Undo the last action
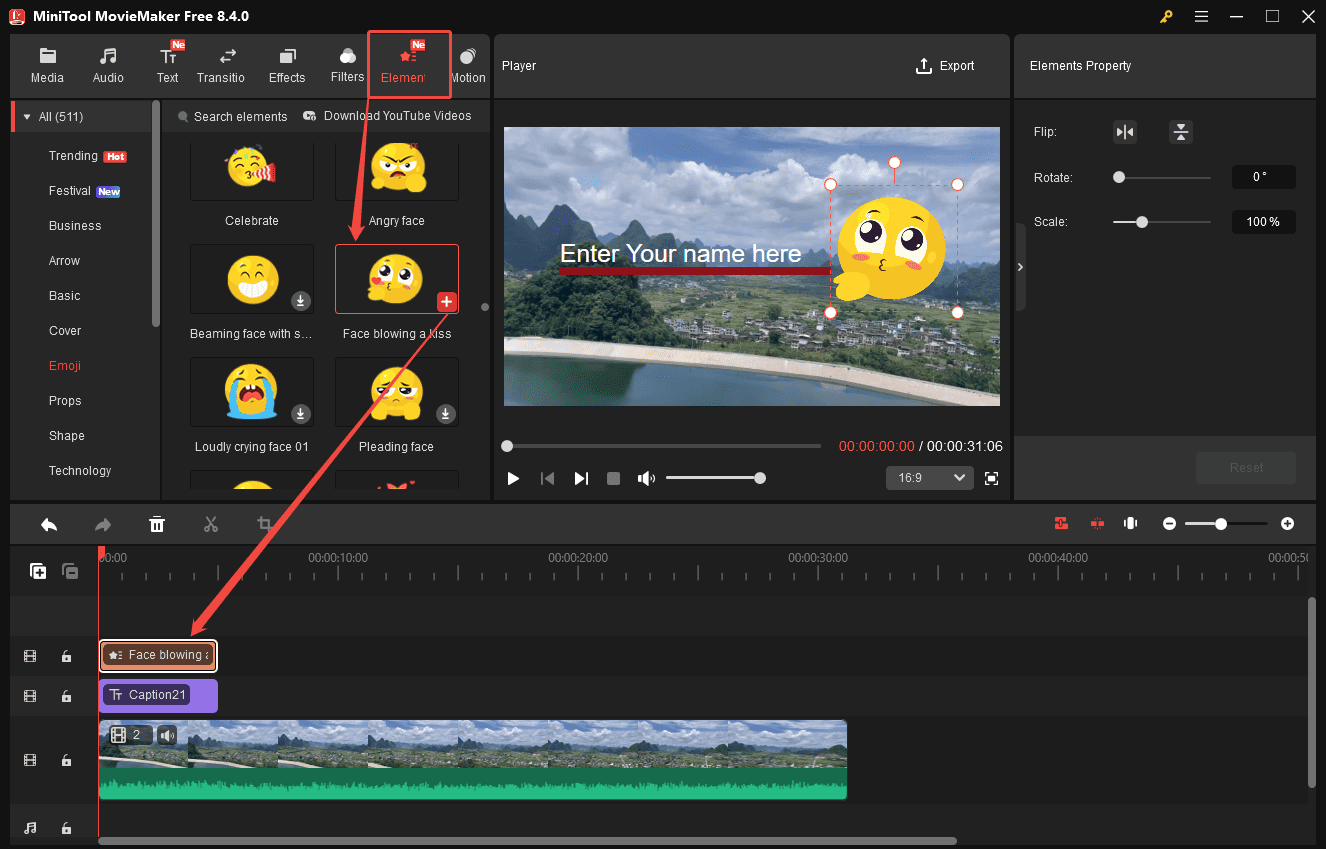Viewport: 1326px width, 849px height. [49, 524]
